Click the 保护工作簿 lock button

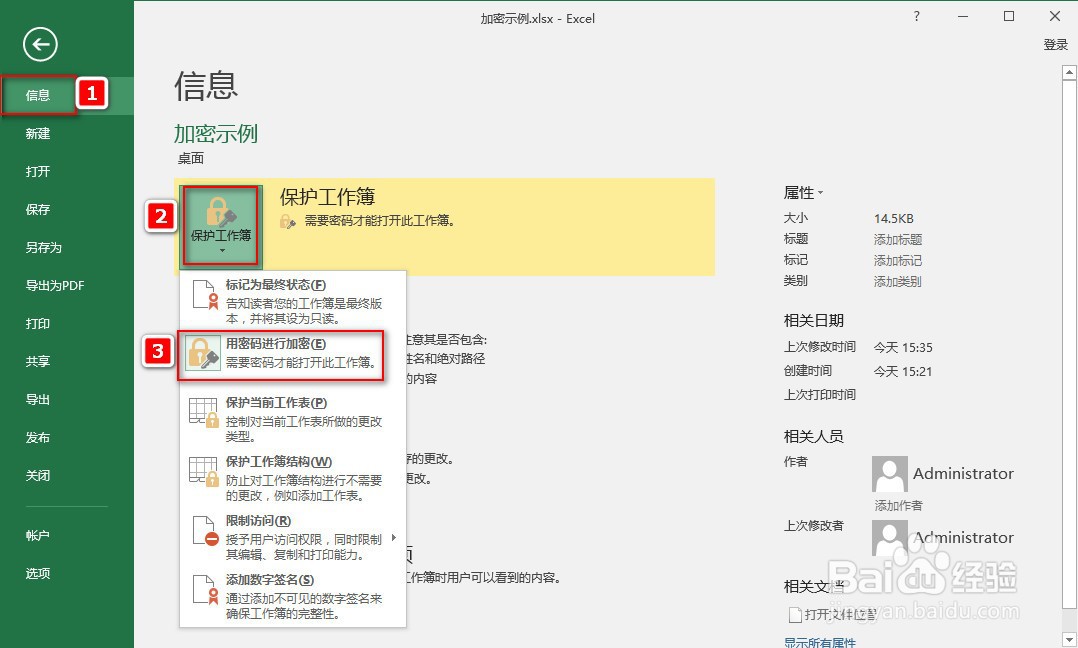(x=221, y=226)
